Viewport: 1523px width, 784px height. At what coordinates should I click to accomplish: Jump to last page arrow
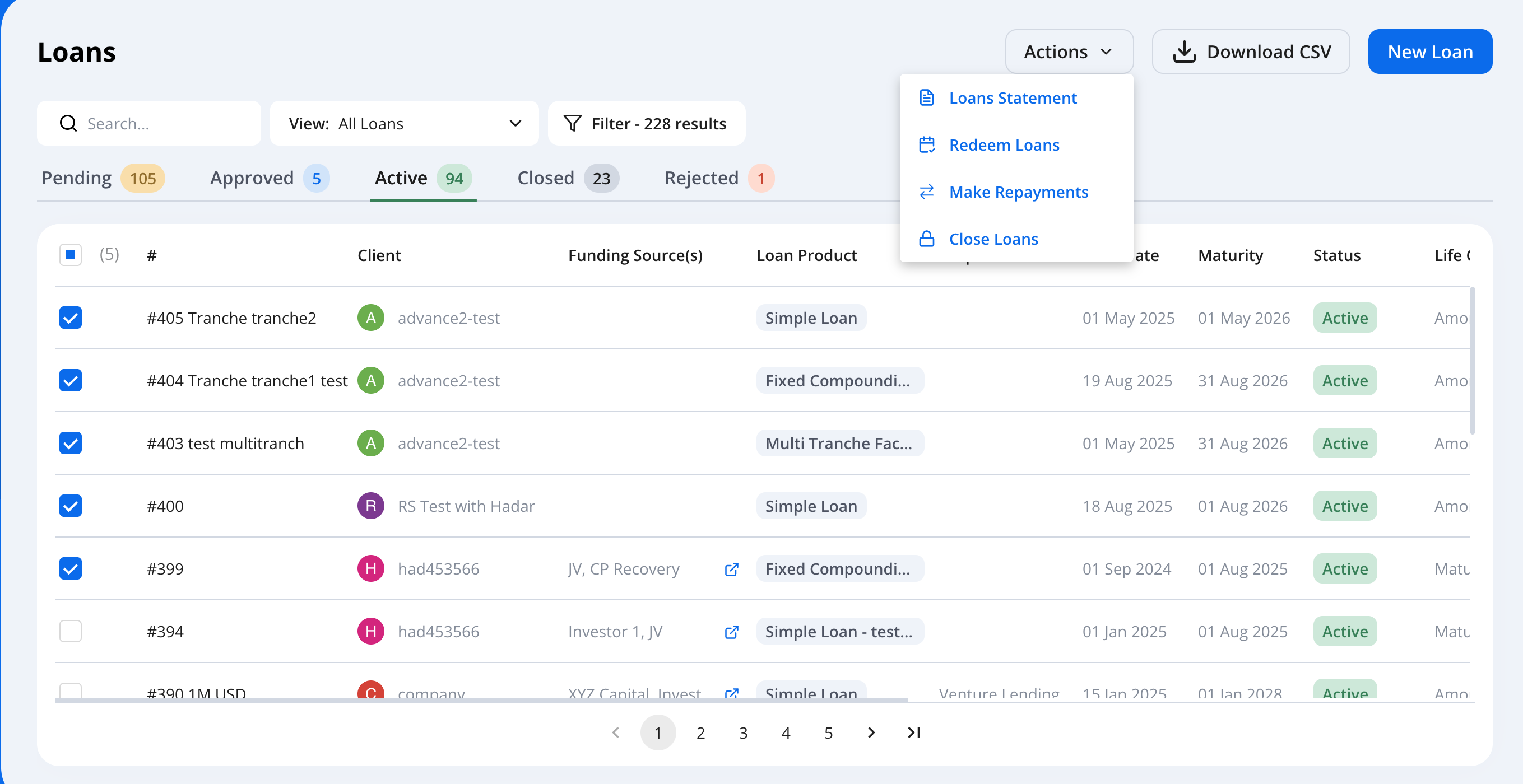tap(913, 732)
